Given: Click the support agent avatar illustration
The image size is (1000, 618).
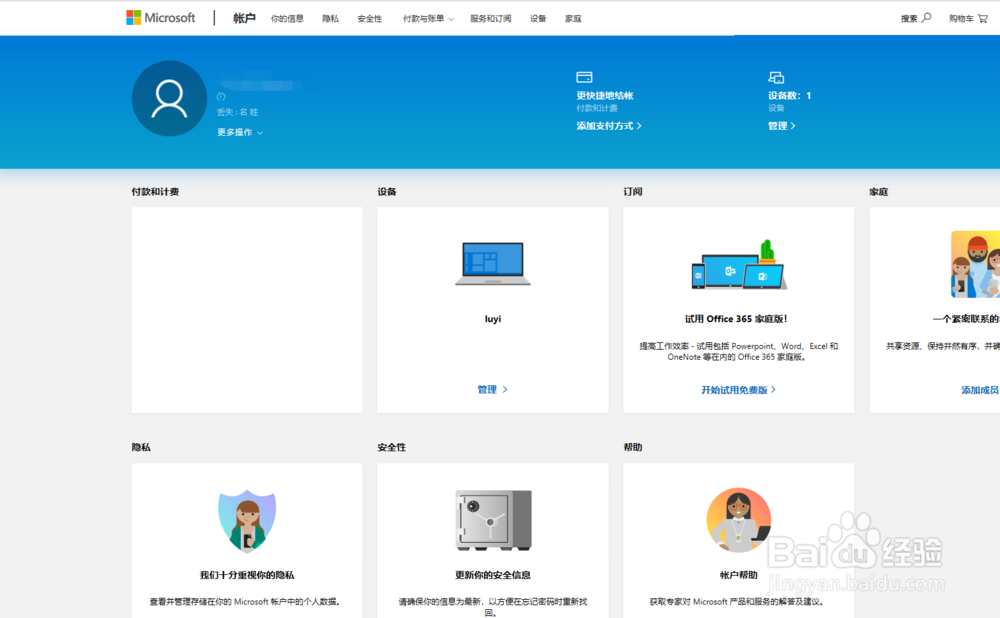Looking at the screenshot, I should tap(739, 520).
